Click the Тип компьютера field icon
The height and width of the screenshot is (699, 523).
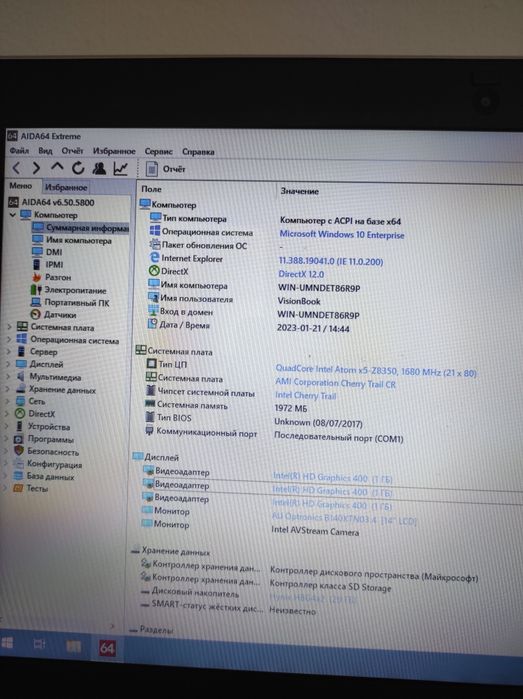[155, 218]
